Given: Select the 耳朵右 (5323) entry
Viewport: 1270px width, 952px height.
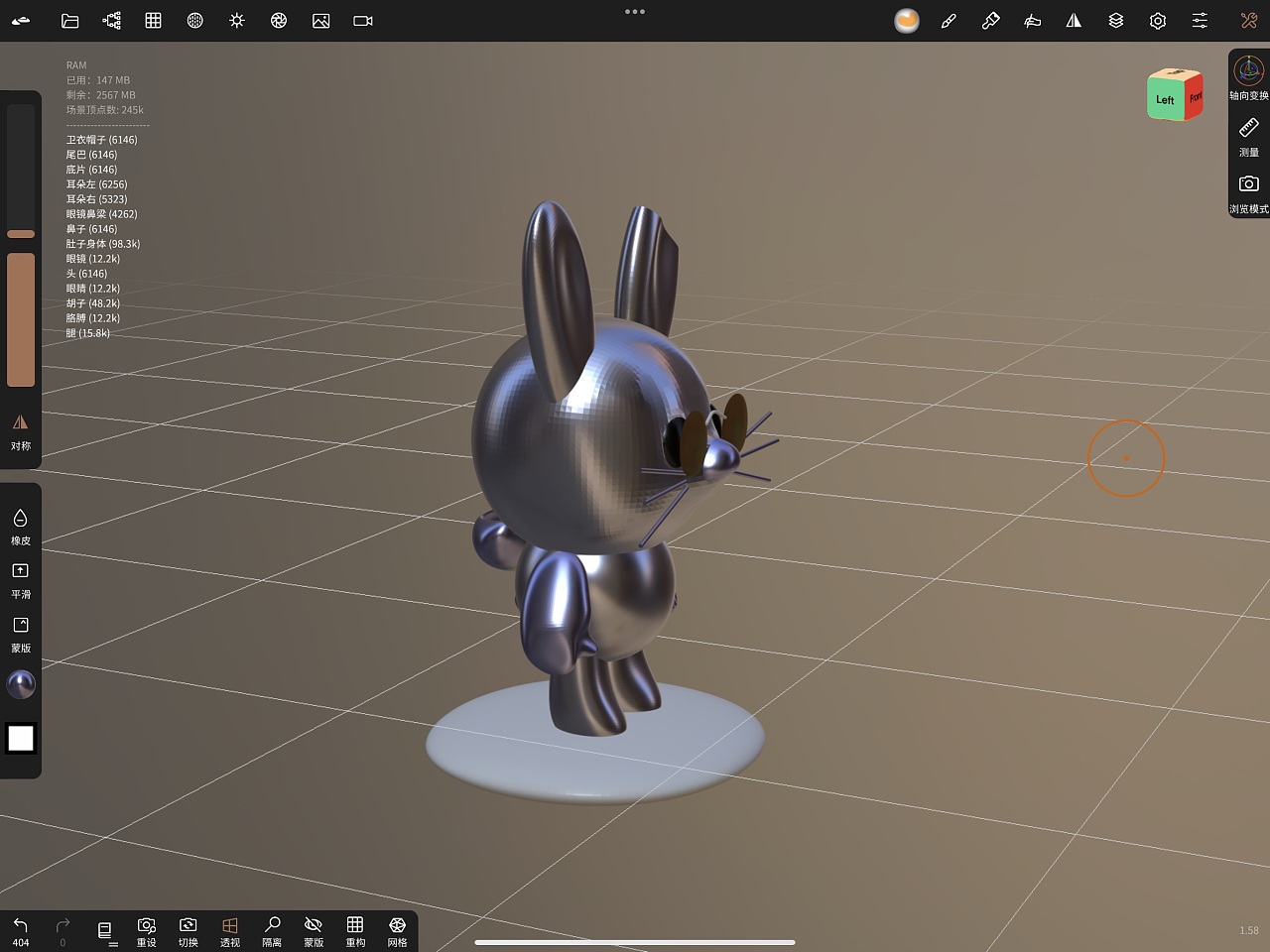Looking at the screenshot, I should click(96, 199).
